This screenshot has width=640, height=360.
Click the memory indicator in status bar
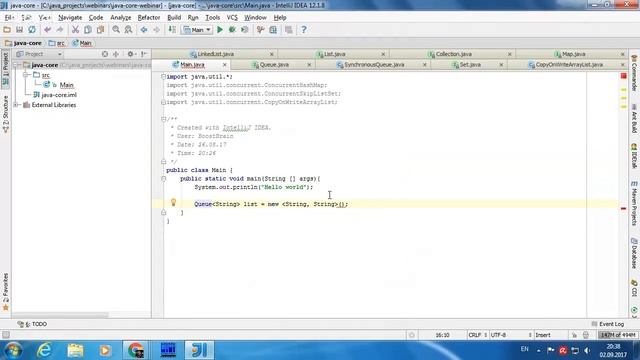[x=618, y=335]
